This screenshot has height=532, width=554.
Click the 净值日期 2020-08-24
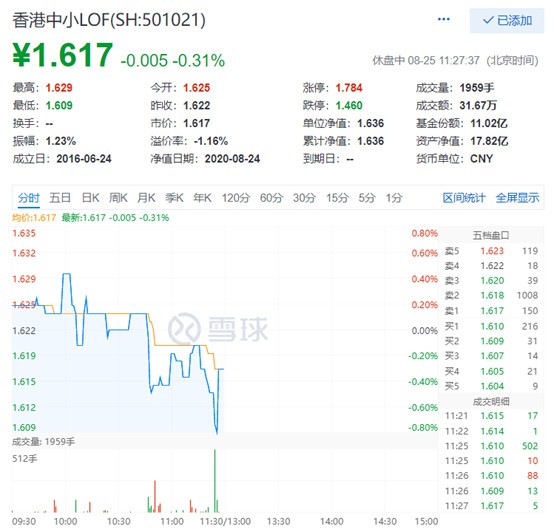pos(232,159)
